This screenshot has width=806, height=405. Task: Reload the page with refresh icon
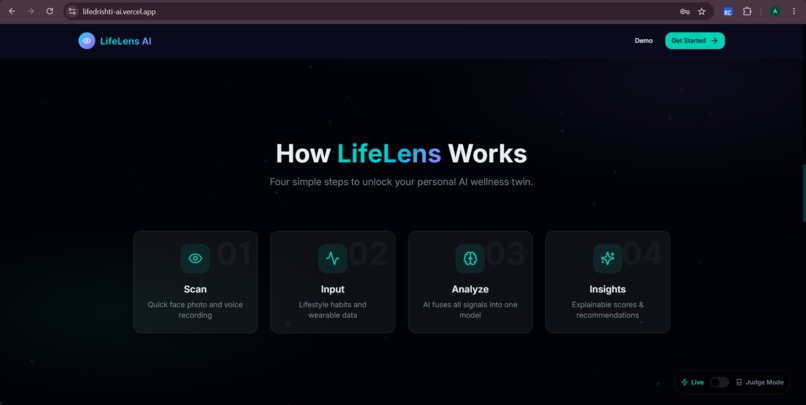click(x=49, y=11)
